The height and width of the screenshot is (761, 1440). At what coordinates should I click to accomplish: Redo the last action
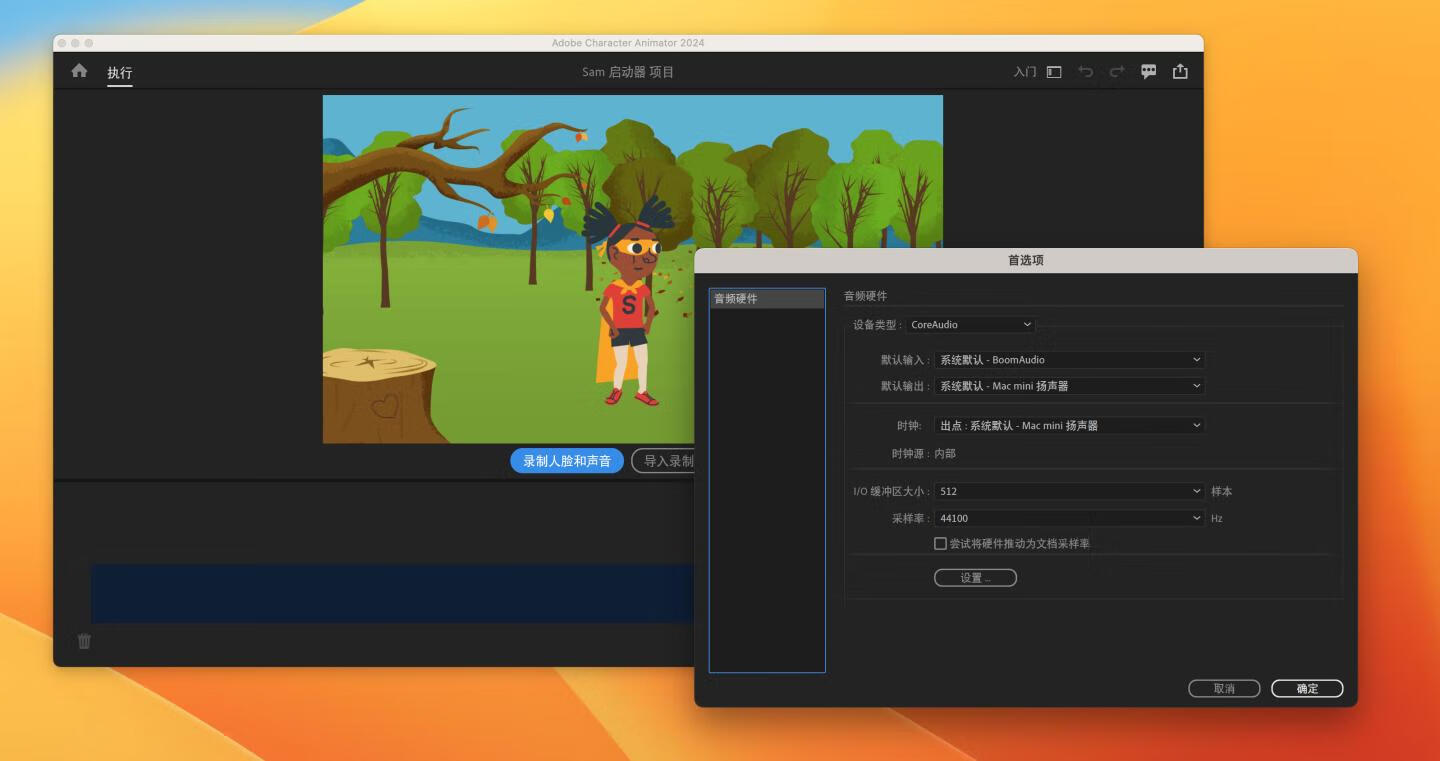pos(1117,72)
